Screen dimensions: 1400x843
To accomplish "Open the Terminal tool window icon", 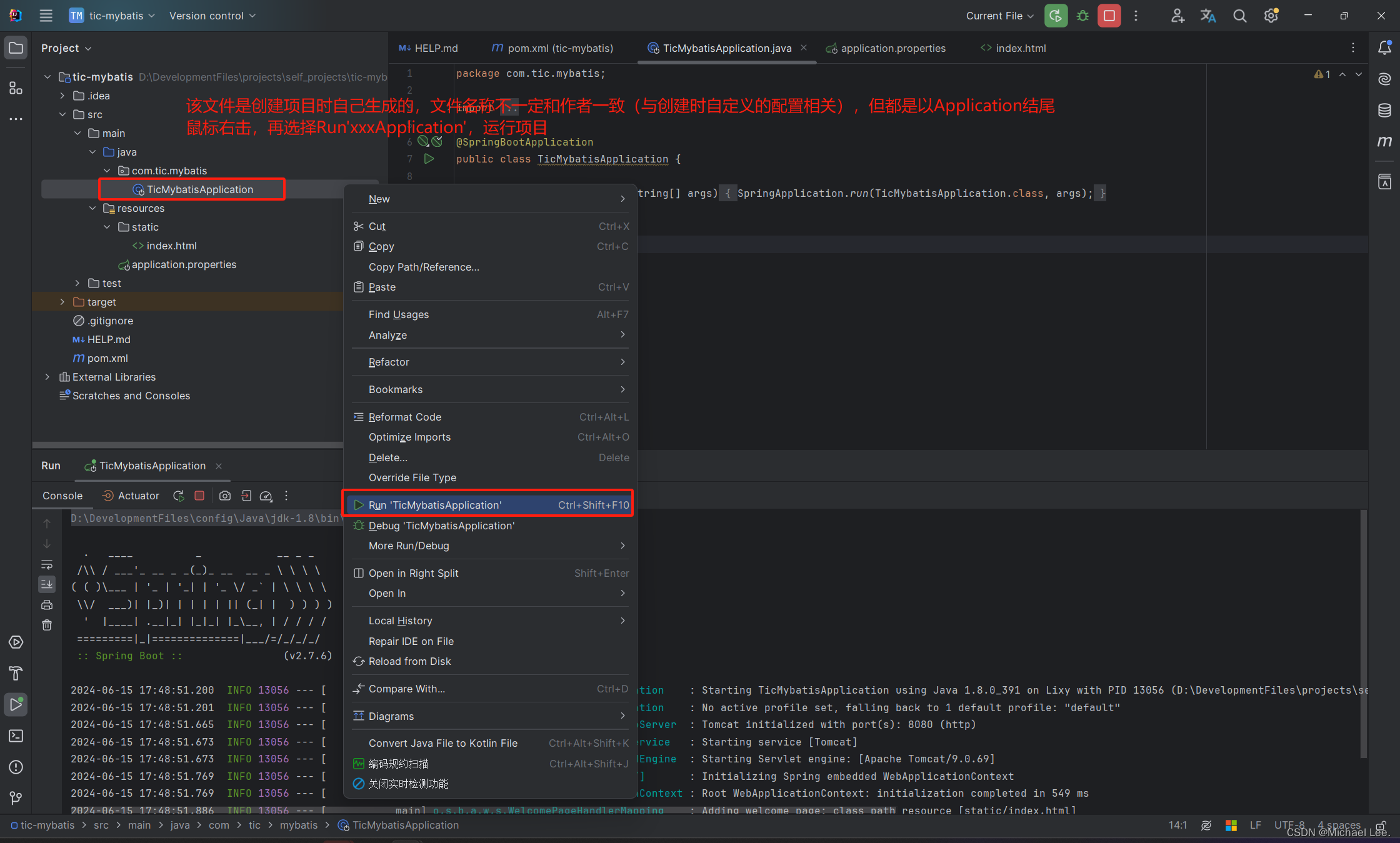I will (x=16, y=736).
